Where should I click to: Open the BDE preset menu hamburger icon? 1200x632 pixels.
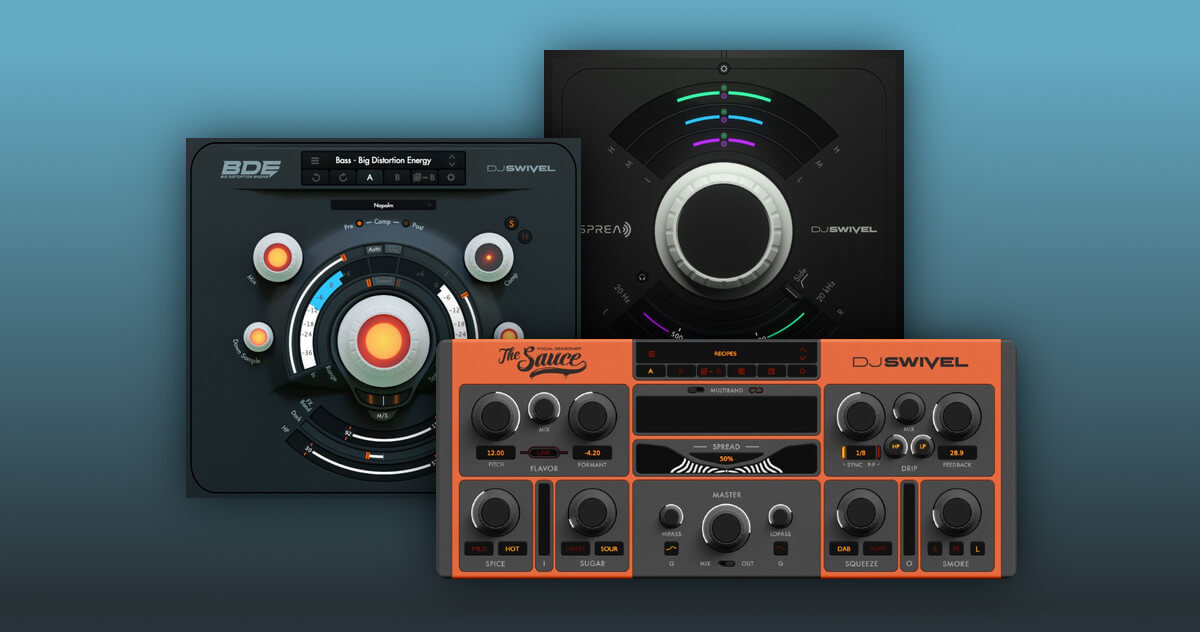pos(315,160)
